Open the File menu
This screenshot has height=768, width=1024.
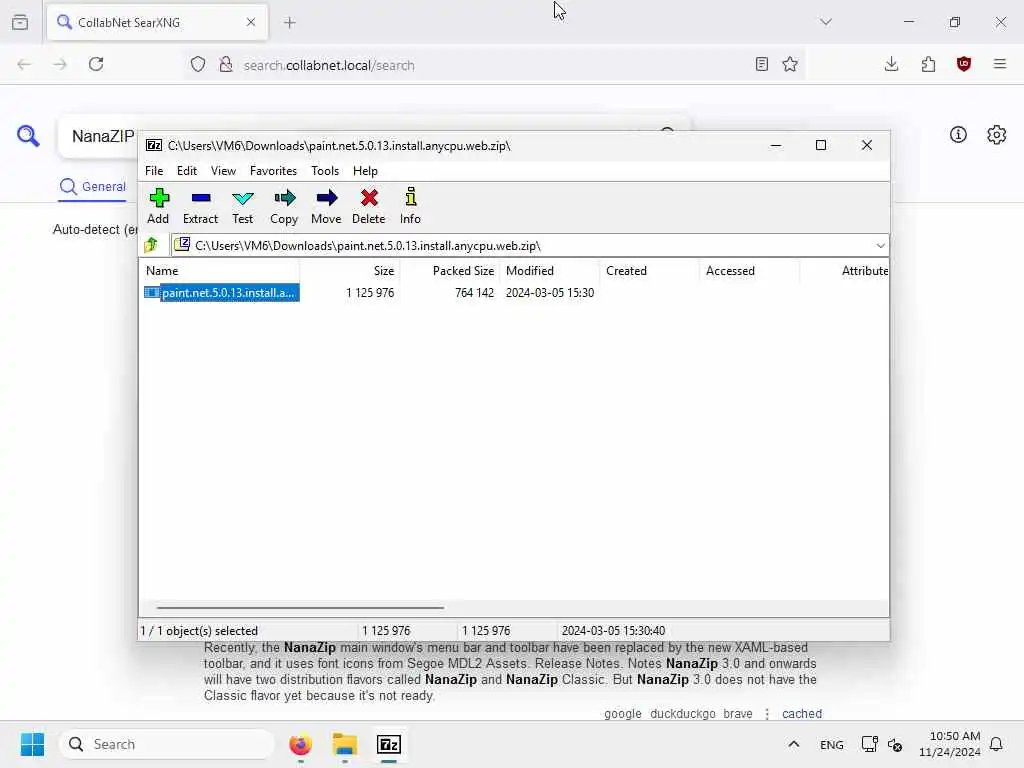pos(154,170)
